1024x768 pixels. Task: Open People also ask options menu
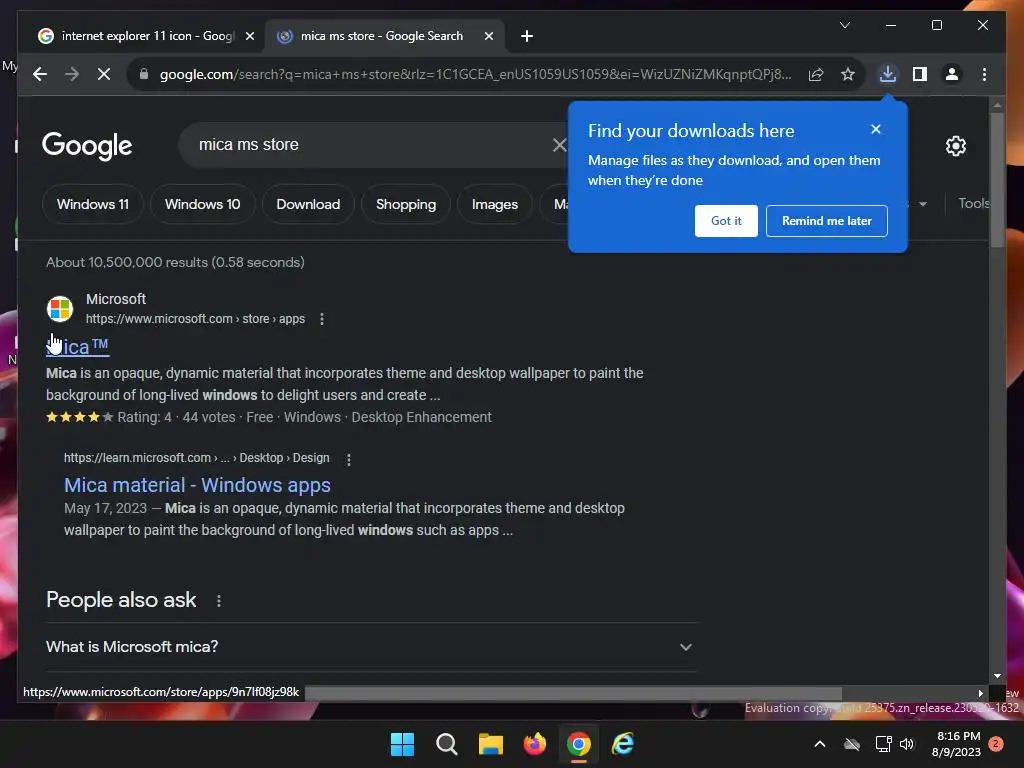coord(219,600)
